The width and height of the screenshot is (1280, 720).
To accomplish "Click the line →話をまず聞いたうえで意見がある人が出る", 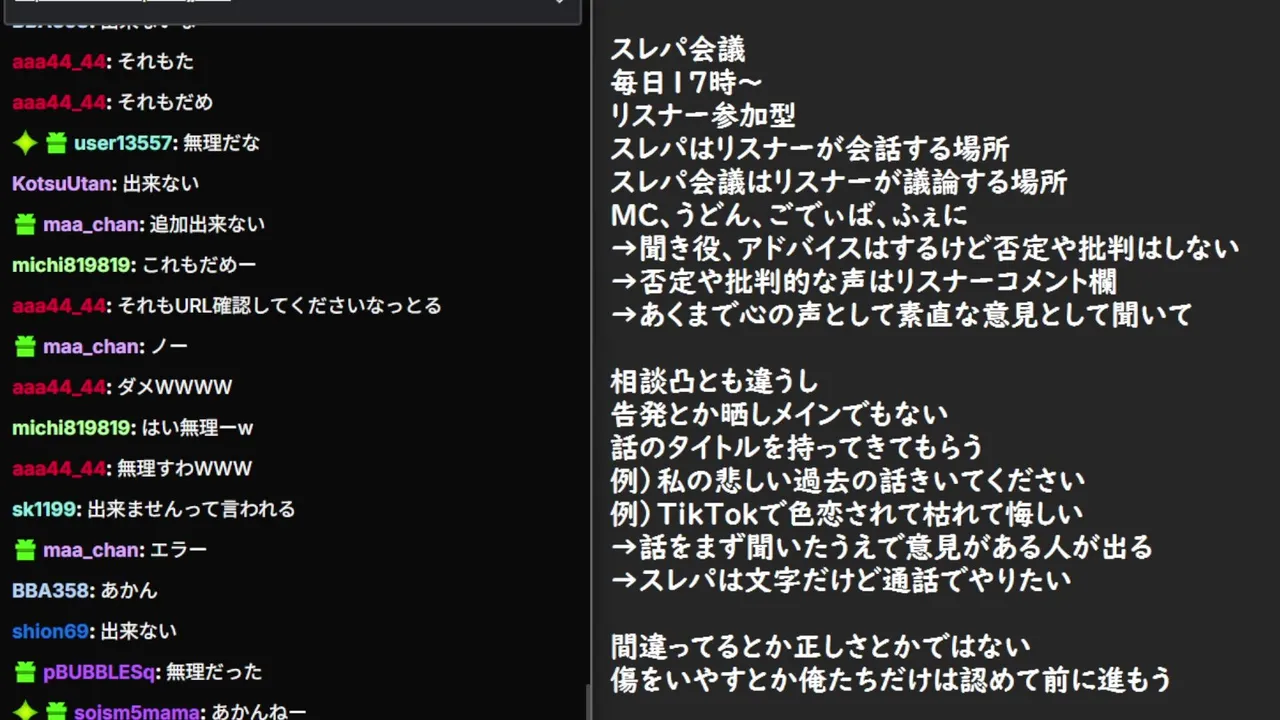I will click(x=882, y=547).
